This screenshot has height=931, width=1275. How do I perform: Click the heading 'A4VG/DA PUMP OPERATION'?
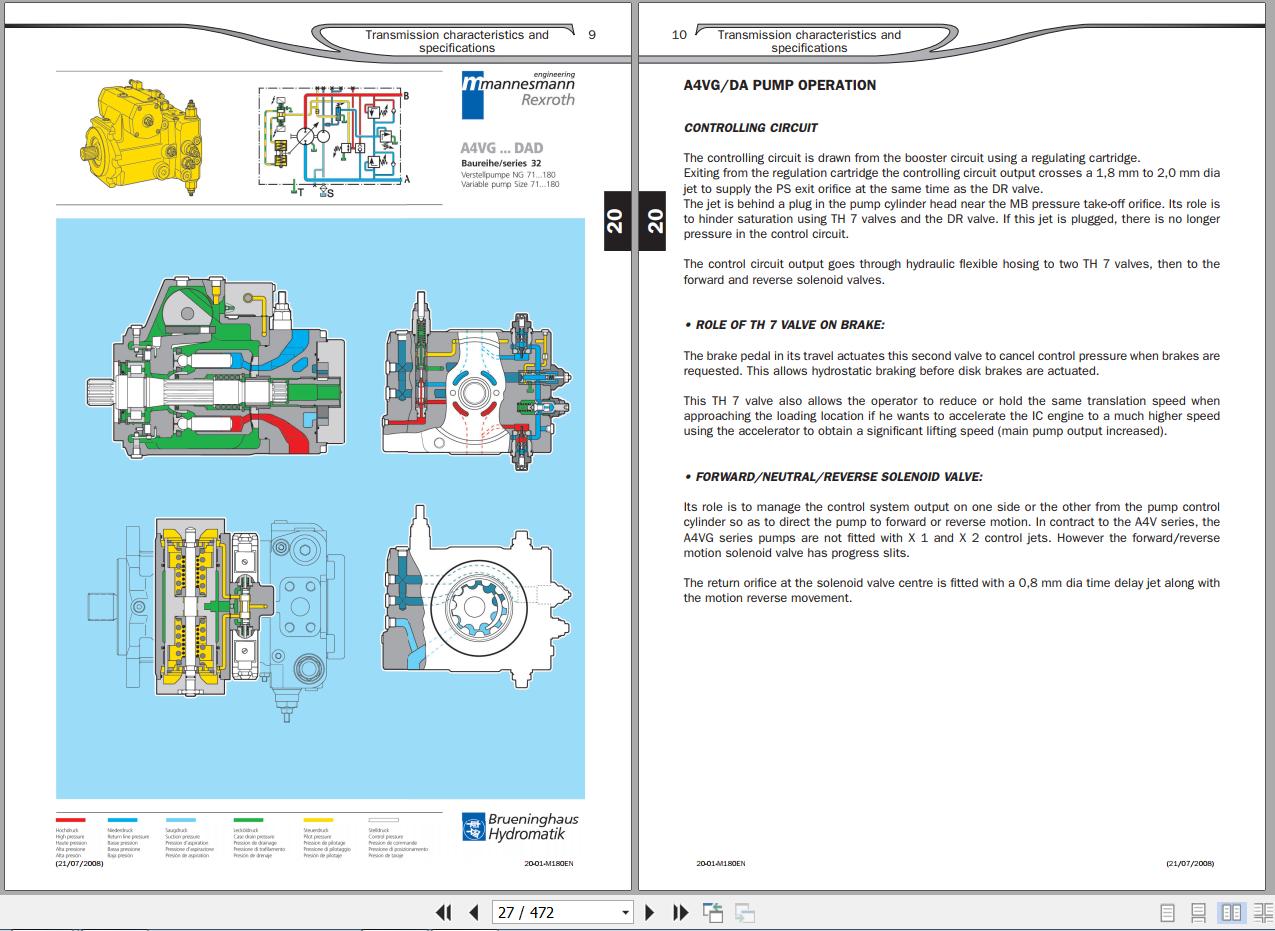(780, 85)
